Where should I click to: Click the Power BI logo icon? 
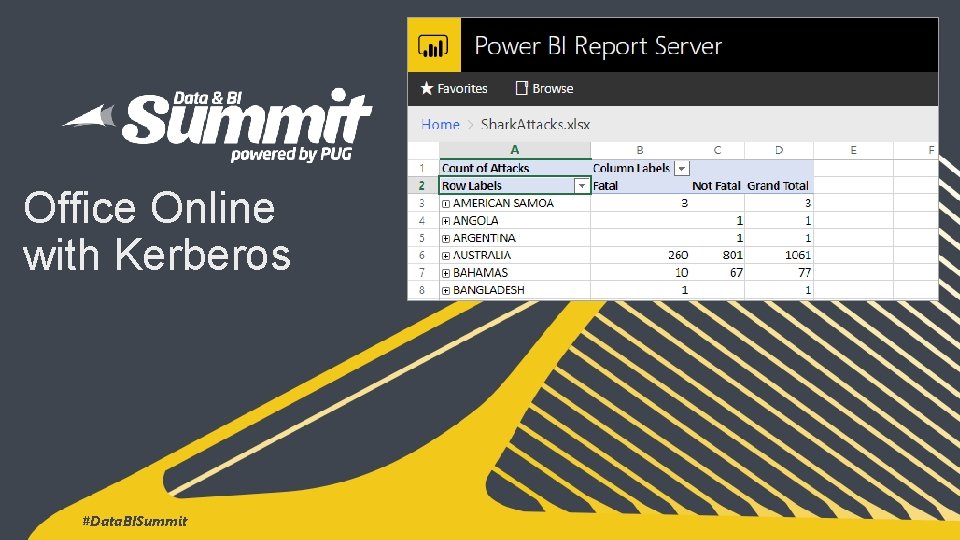tap(433, 45)
